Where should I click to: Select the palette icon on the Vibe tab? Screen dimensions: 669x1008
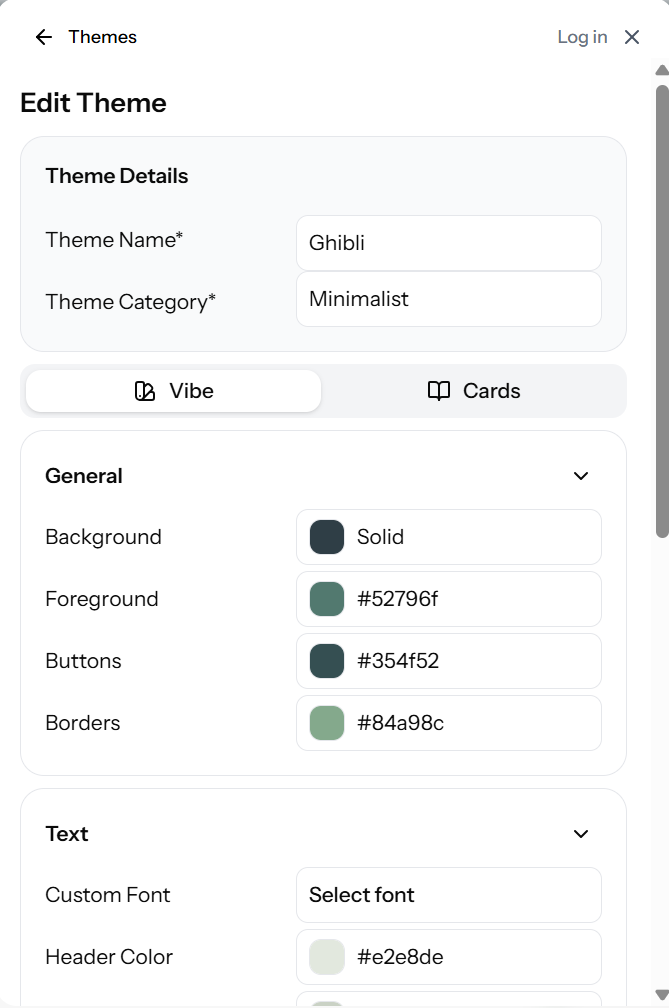tap(145, 391)
